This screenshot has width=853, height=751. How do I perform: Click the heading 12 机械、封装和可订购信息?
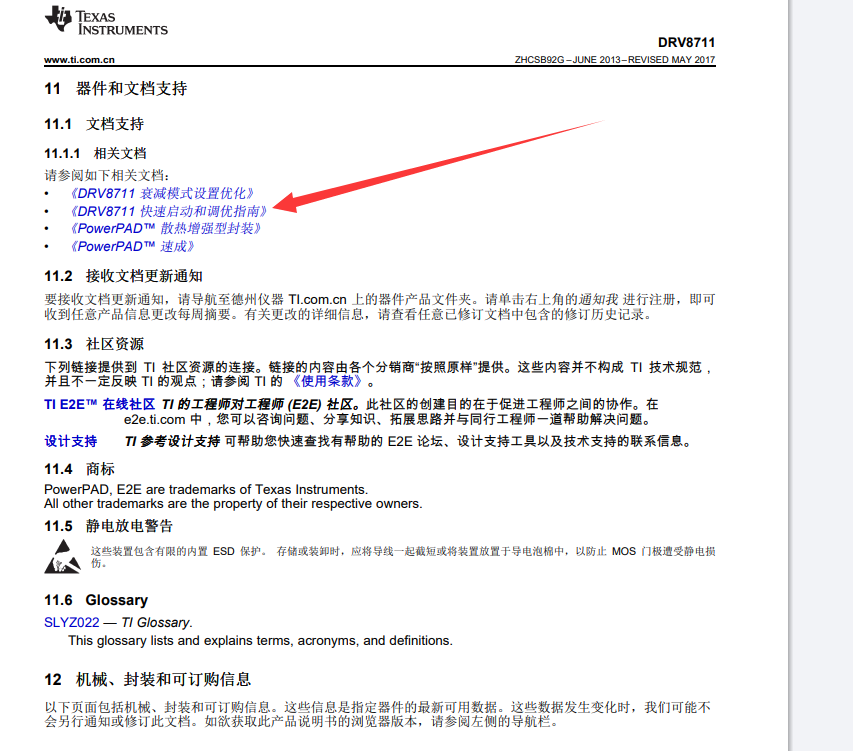[147, 680]
